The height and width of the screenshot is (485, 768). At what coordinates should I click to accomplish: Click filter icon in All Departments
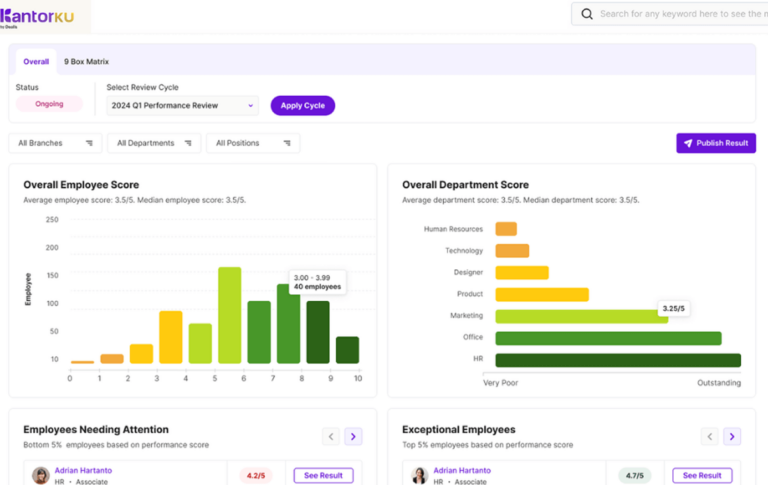pos(188,143)
